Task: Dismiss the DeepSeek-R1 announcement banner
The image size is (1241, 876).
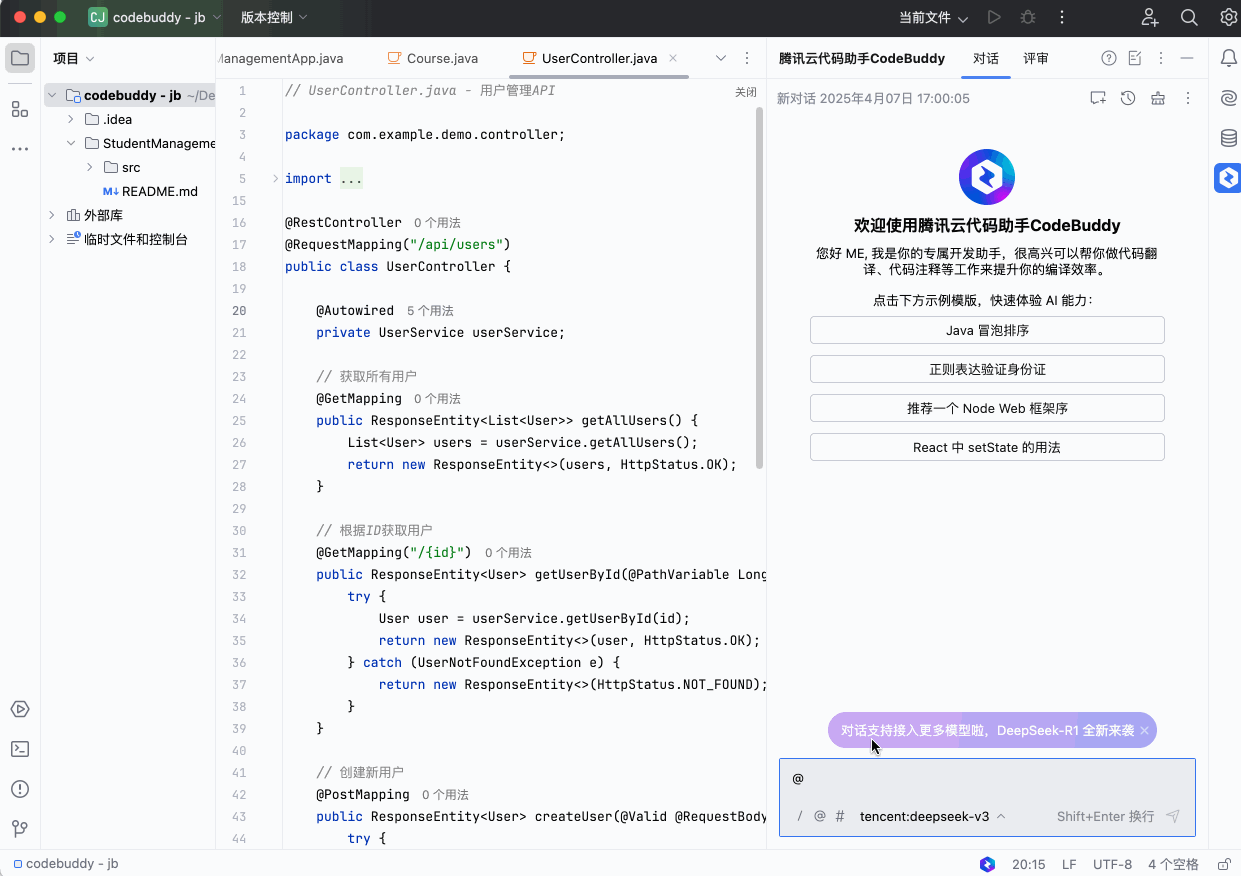Action: 1144,730
